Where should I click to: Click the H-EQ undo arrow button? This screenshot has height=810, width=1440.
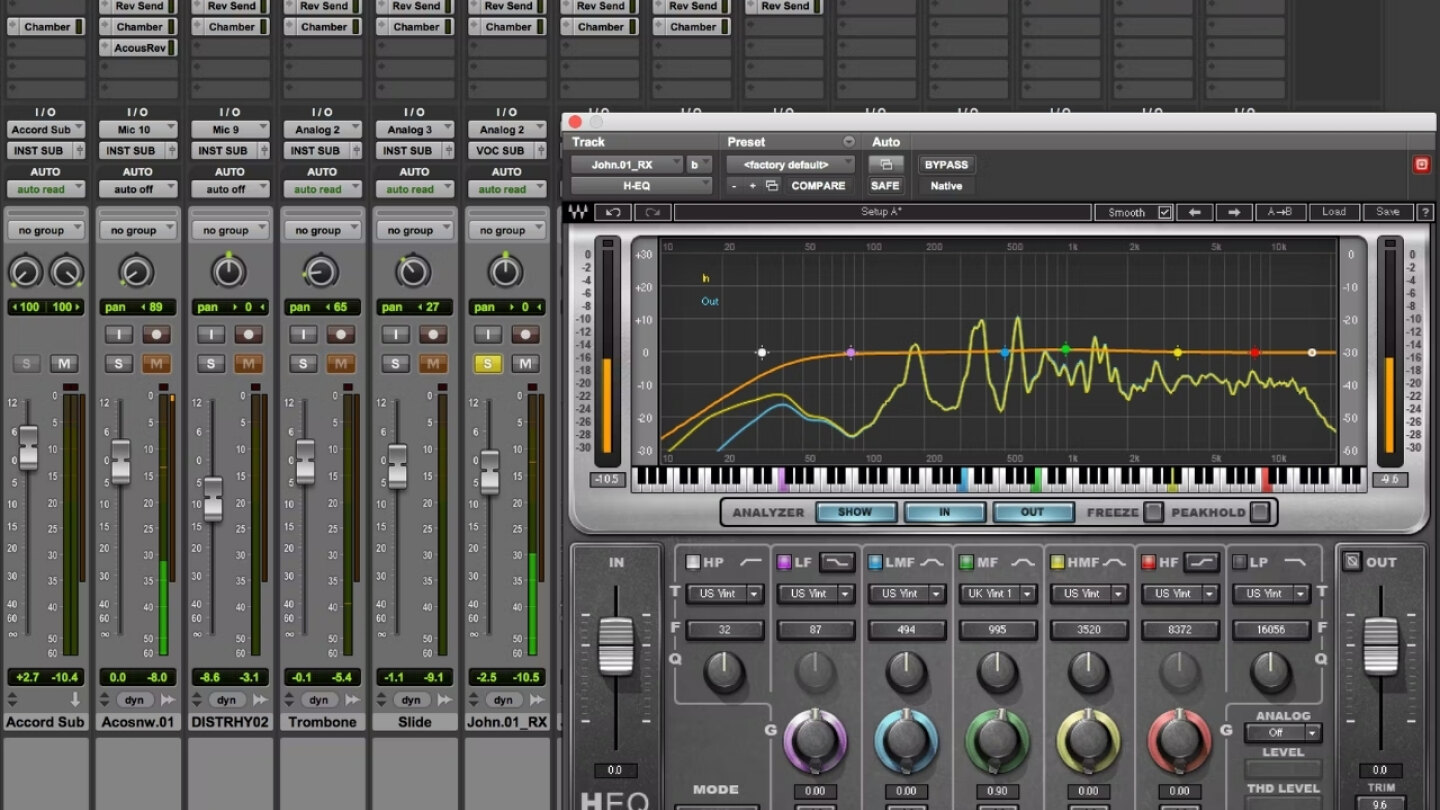tap(613, 212)
